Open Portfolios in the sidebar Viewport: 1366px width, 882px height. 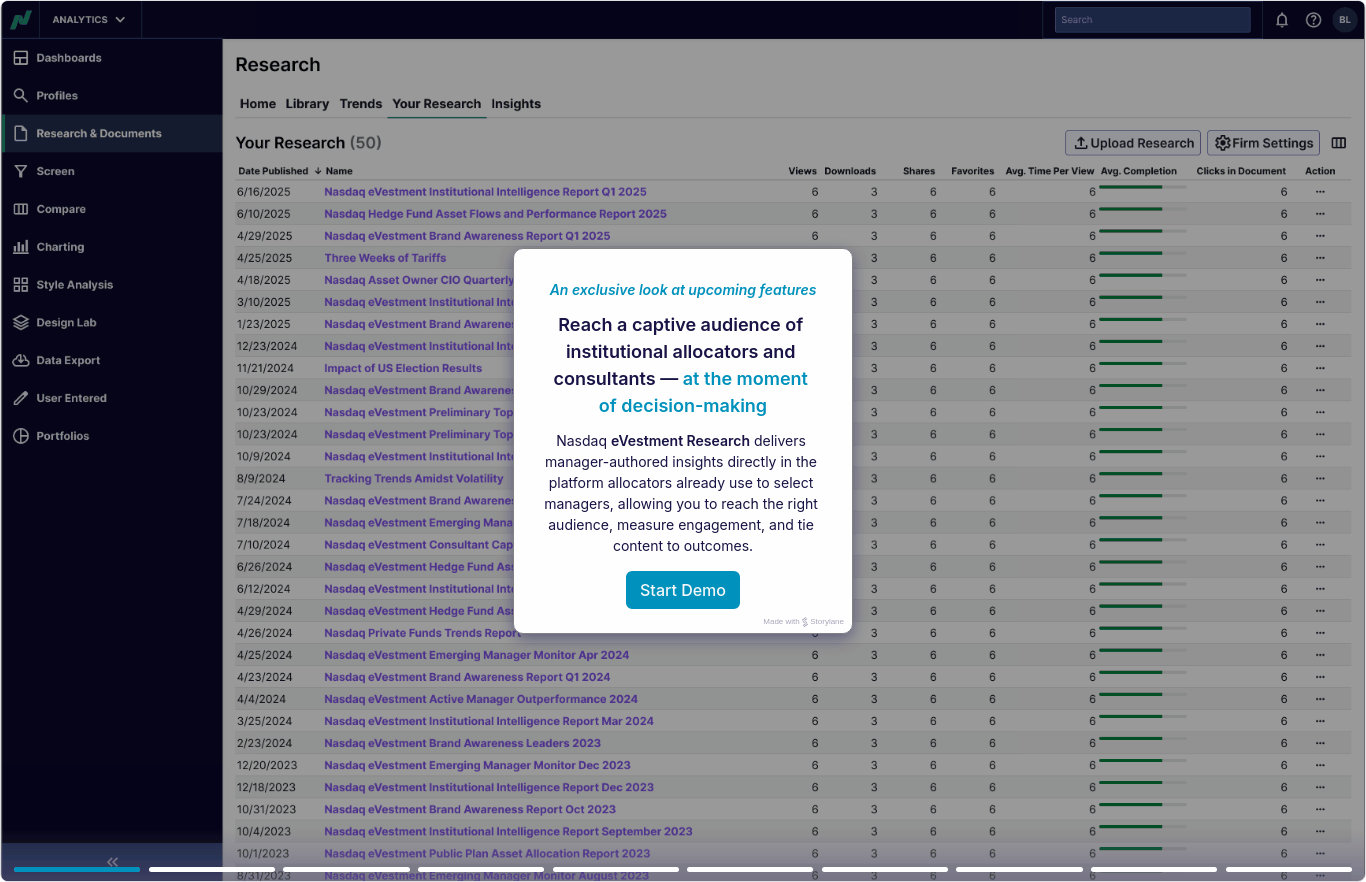111,436
